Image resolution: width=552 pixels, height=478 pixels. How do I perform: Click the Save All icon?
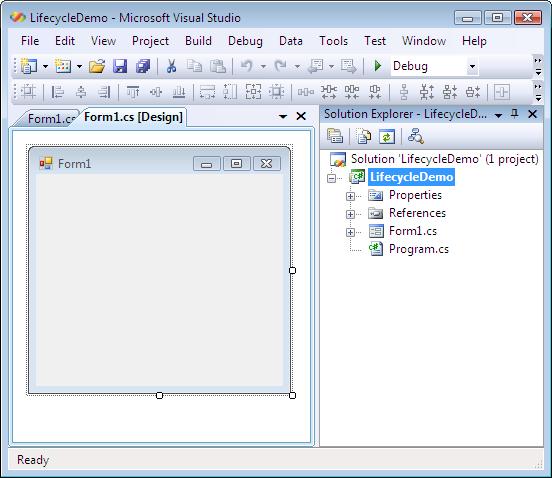pos(143,66)
